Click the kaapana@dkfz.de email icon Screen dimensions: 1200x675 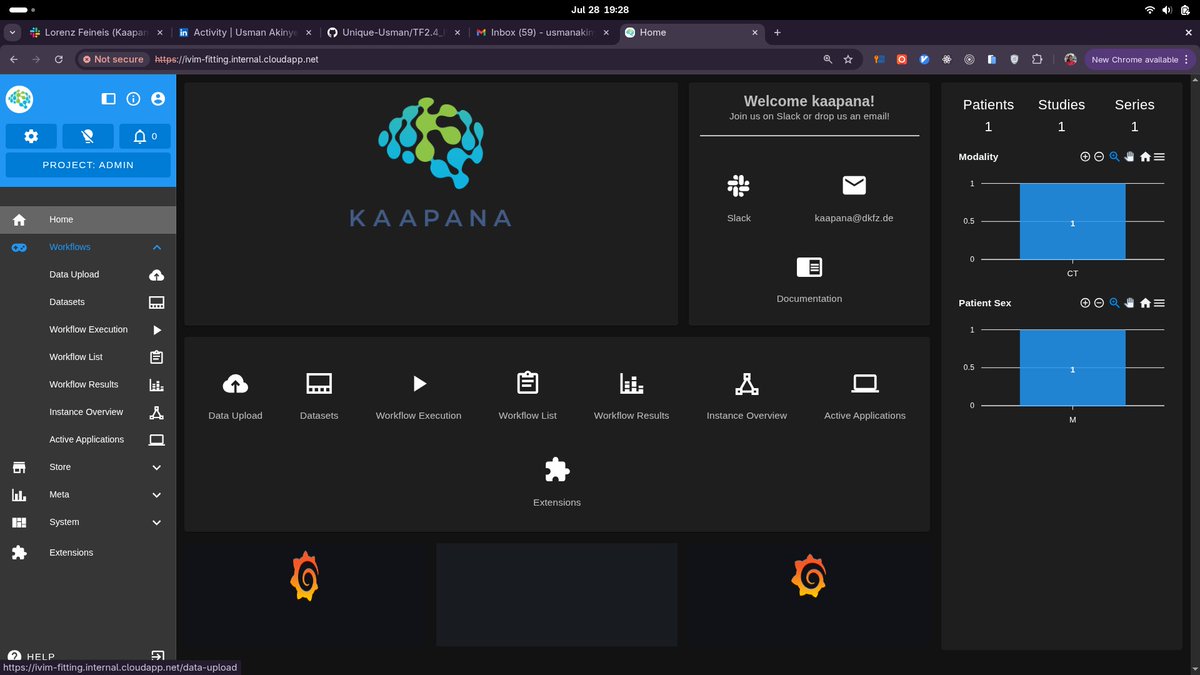click(x=854, y=185)
